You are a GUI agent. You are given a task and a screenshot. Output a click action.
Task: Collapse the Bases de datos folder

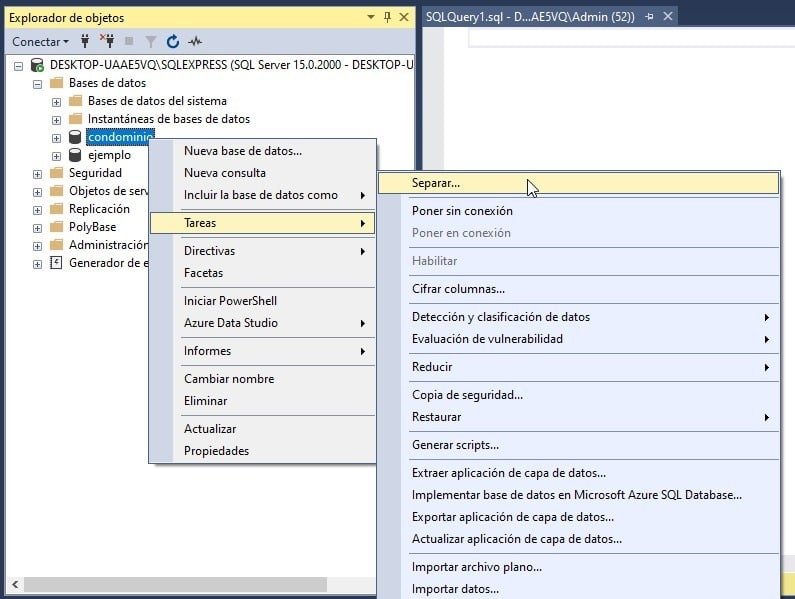point(38,84)
